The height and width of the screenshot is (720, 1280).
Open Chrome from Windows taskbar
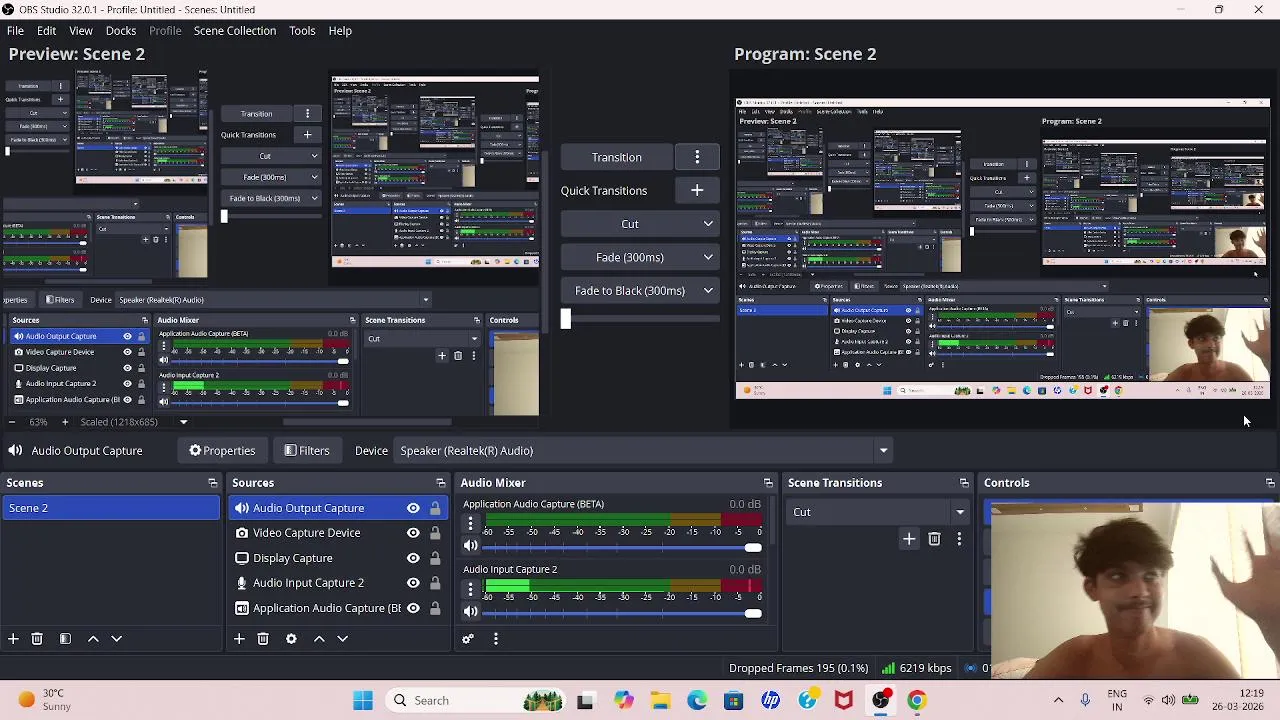coord(917,701)
